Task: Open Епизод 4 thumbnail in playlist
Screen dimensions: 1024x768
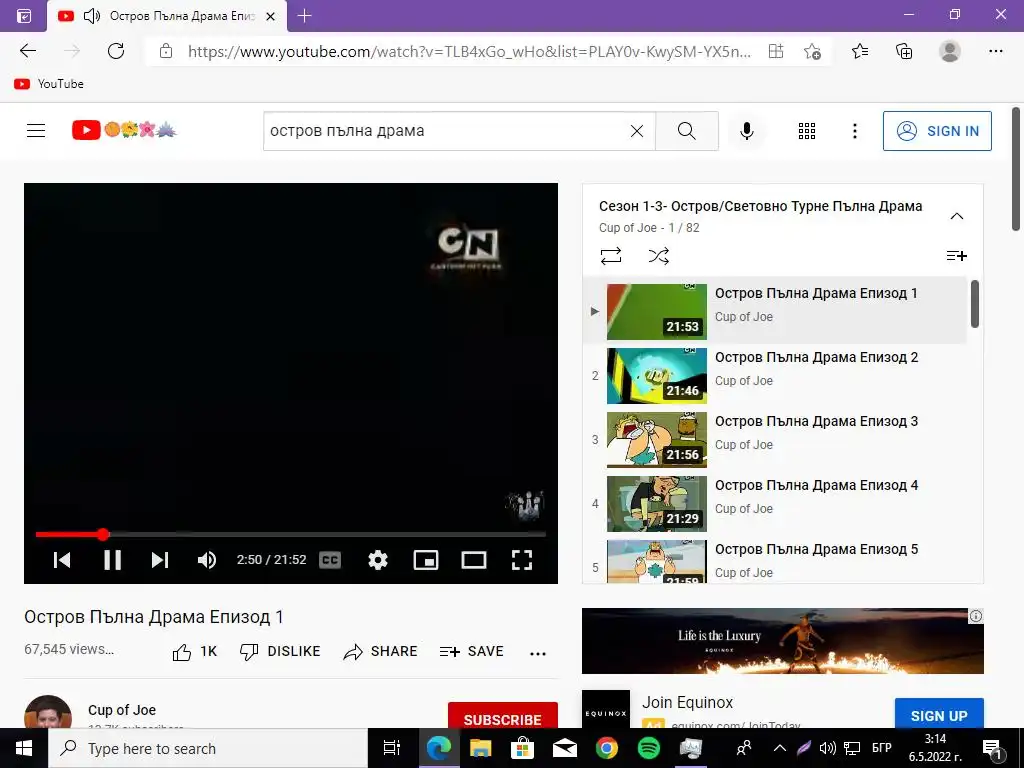Action: click(656, 504)
